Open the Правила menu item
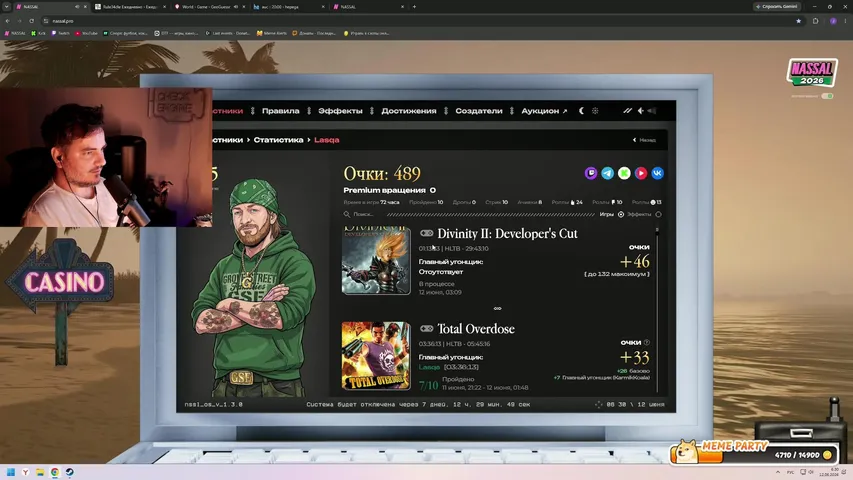The height and width of the screenshot is (480, 853). pyautogui.click(x=281, y=110)
